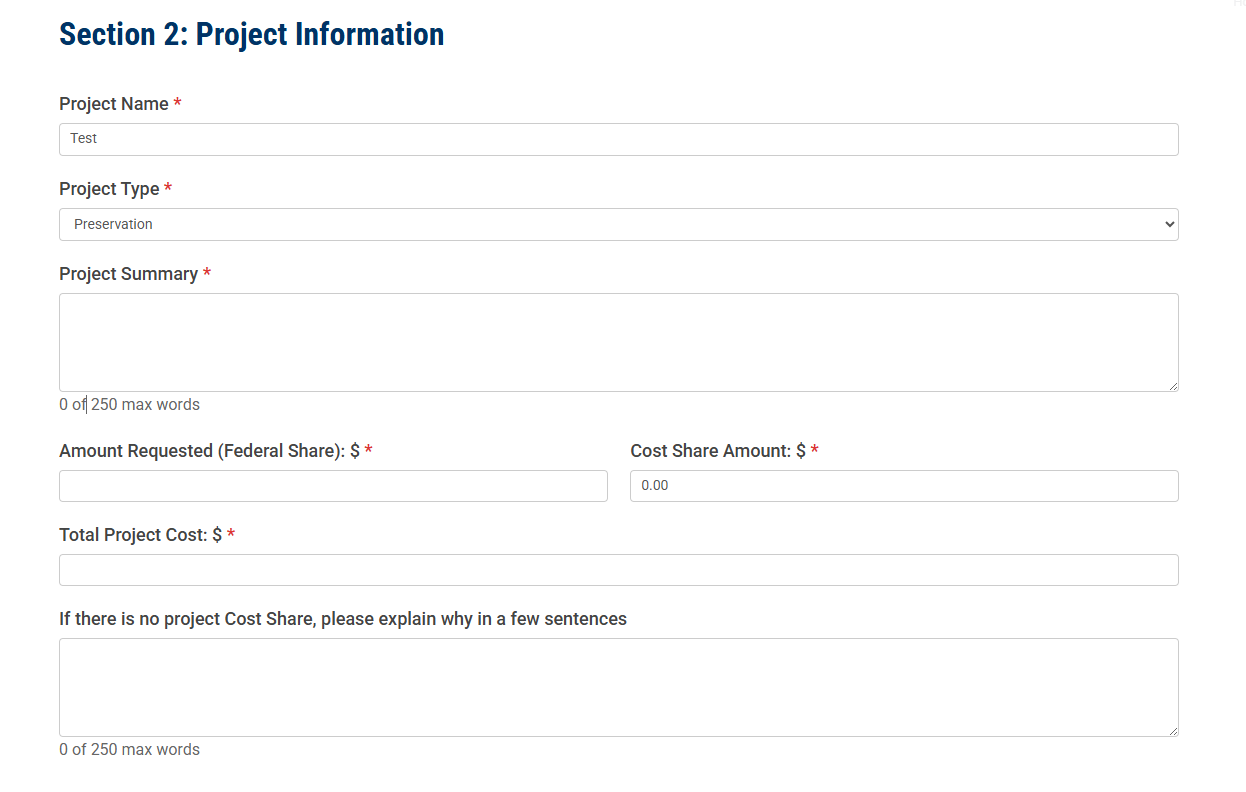Viewport: 1246px width, 792px height.
Task: Click the Section 2: Project Information heading
Action: click(x=252, y=34)
